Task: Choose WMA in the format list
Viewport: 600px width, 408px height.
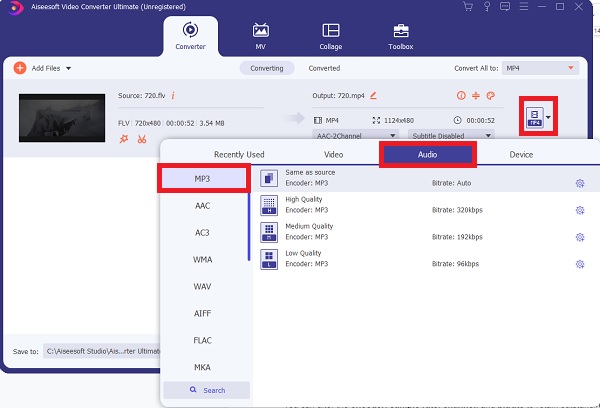Action: click(x=202, y=259)
